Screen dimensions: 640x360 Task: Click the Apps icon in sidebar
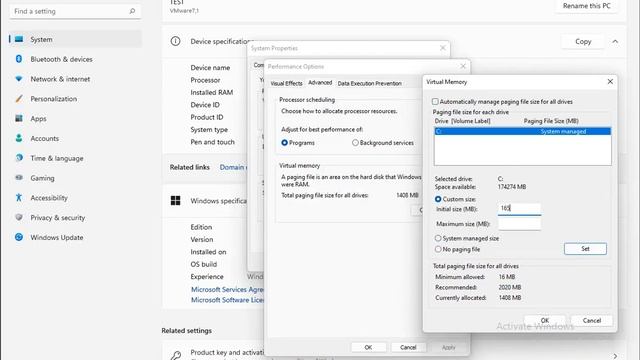point(19,118)
